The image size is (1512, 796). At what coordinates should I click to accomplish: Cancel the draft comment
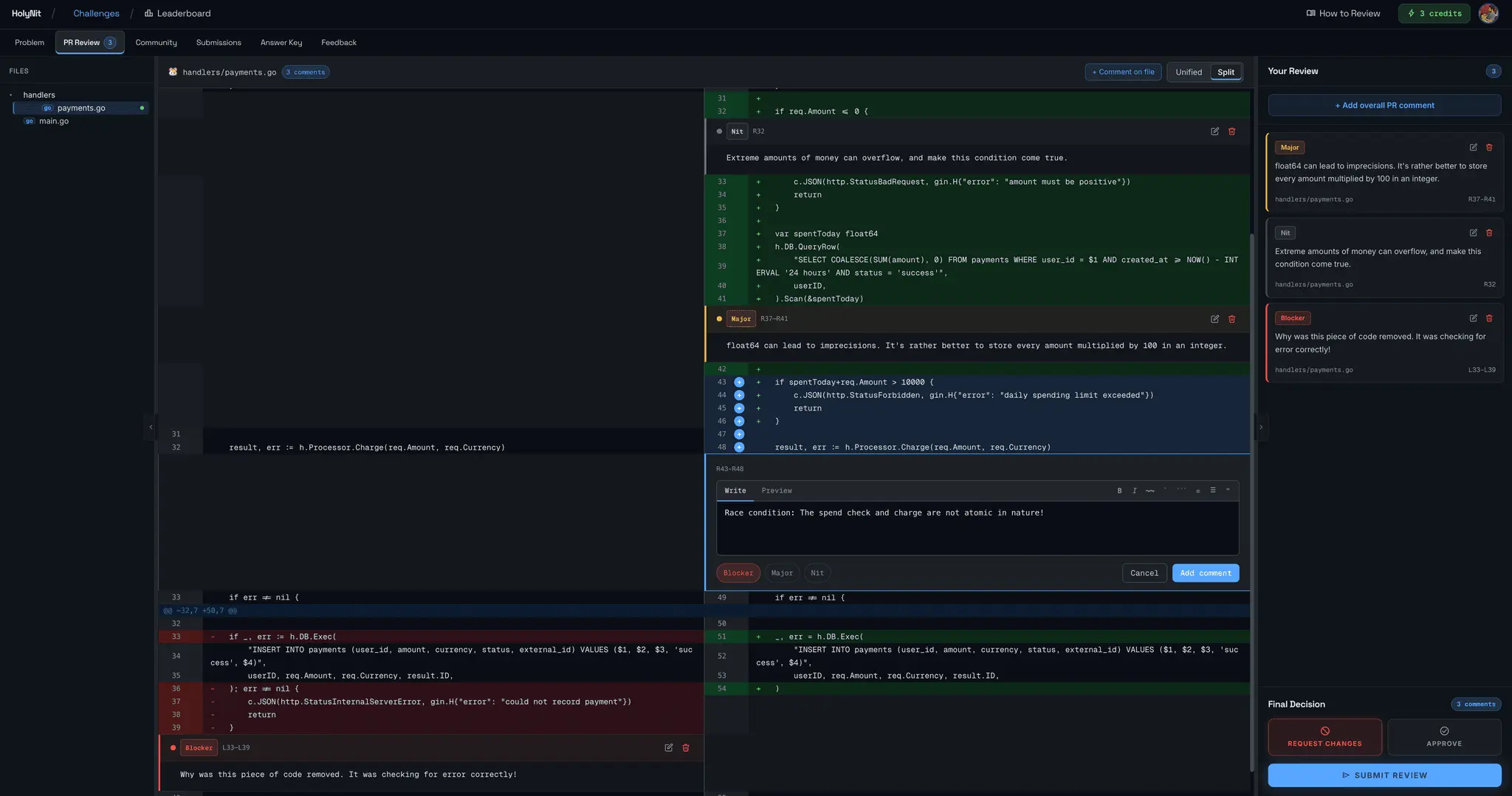(x=1144, y=573)
